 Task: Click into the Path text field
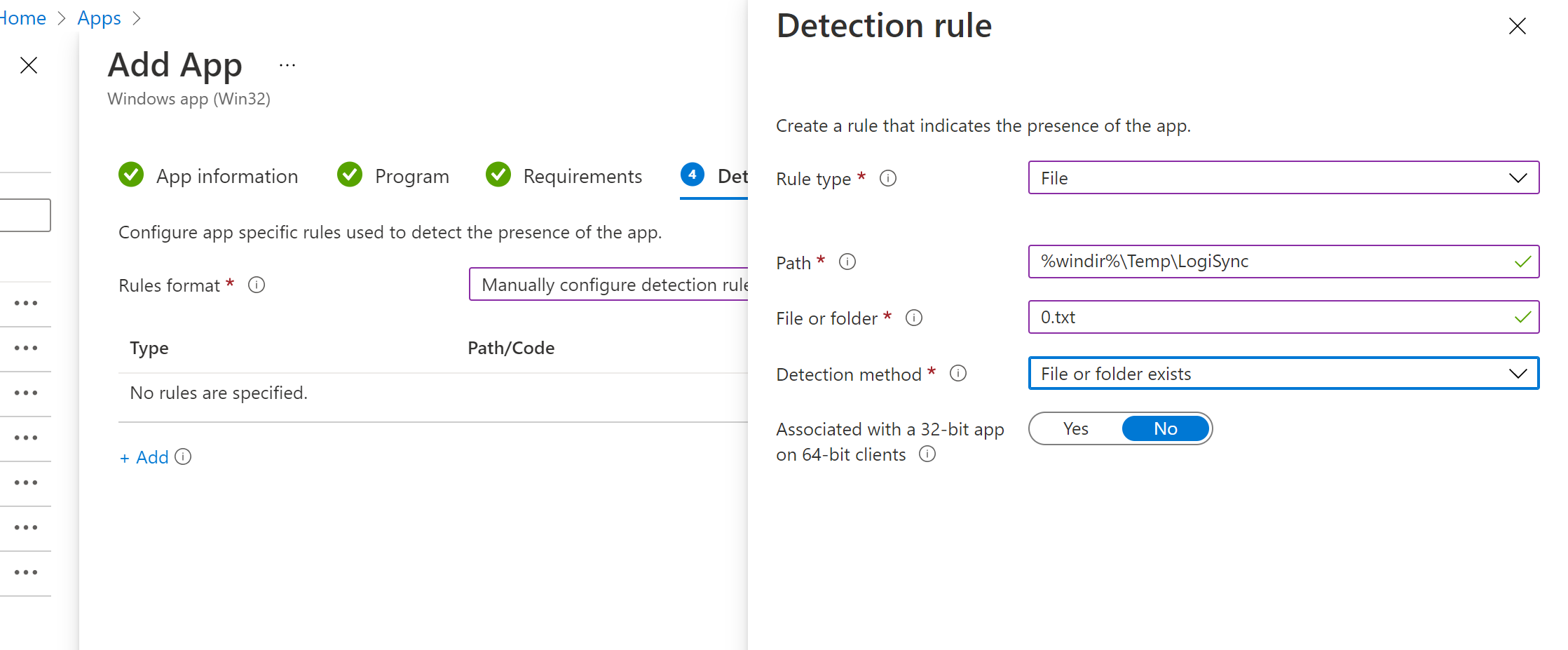[x=1269, y=262]
